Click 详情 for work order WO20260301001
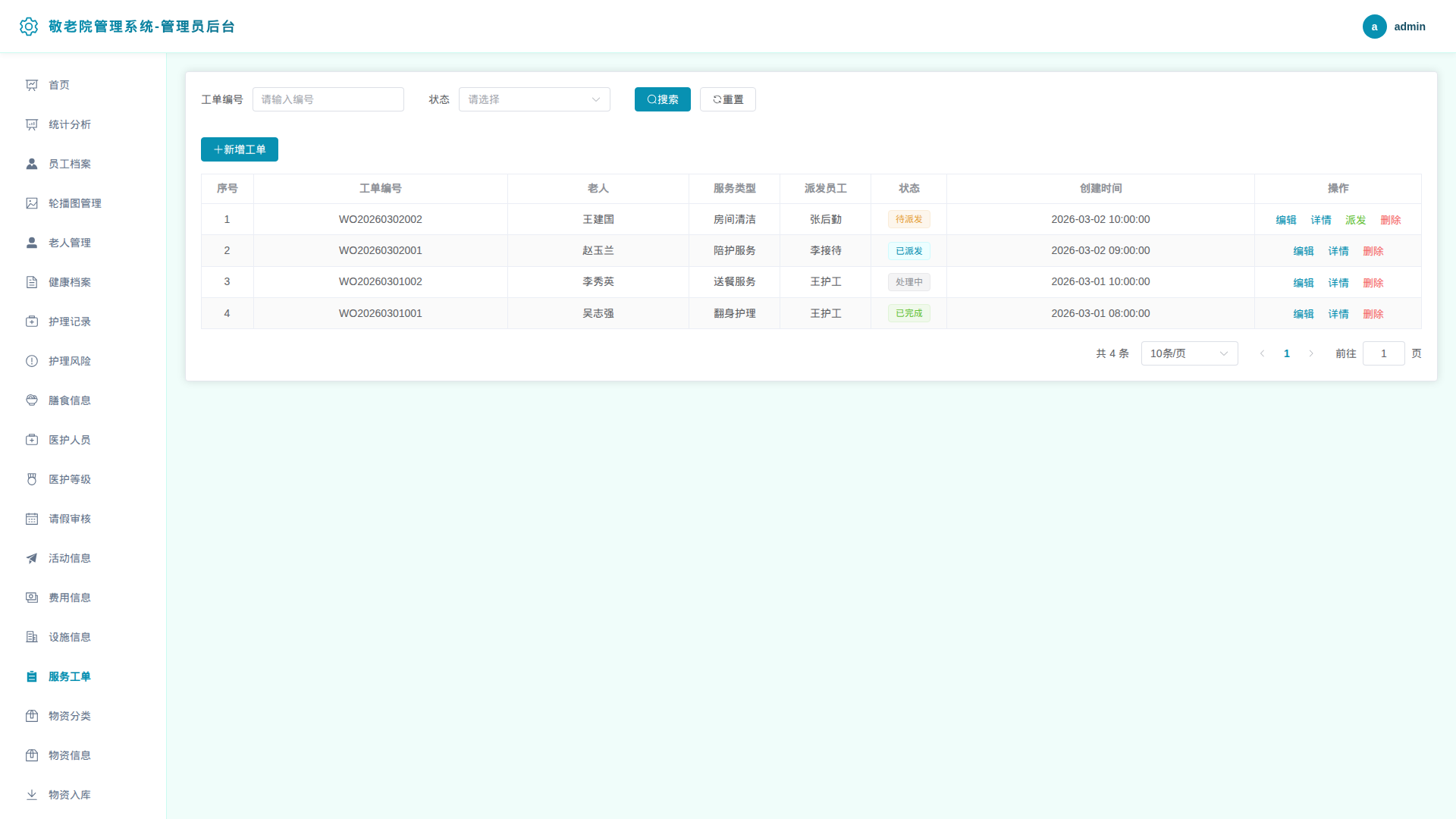1456x819 pixels. (x=1338, y=314)
